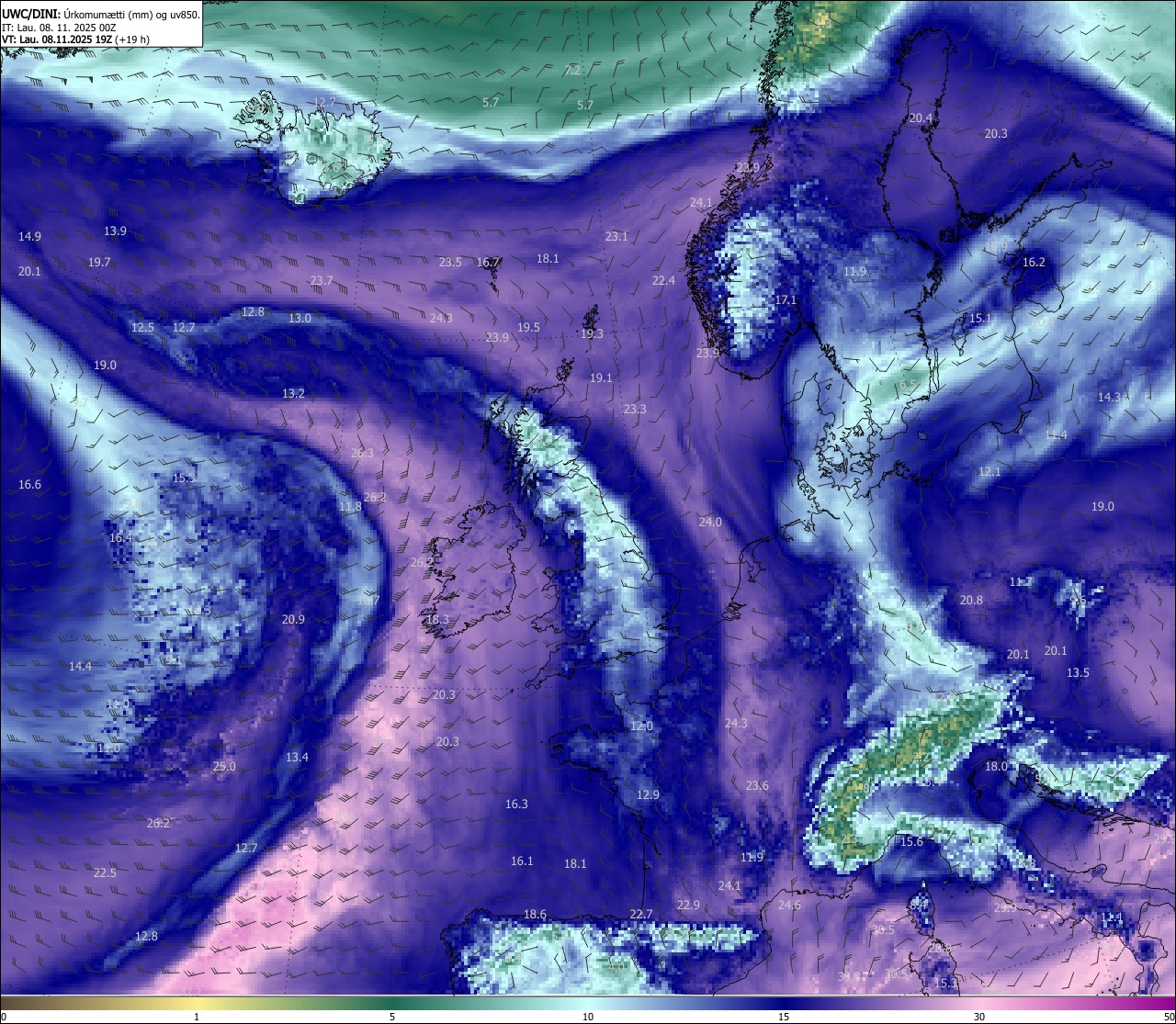Click the UWC/DINI title in the map header
The image size is (1176, 1024).
[x=30, y=15]
